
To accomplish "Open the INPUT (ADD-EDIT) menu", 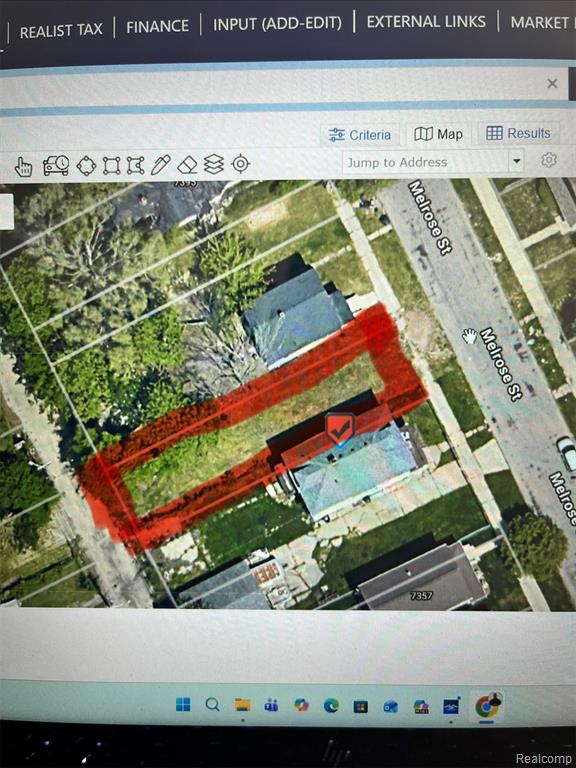I will (277, 24).
